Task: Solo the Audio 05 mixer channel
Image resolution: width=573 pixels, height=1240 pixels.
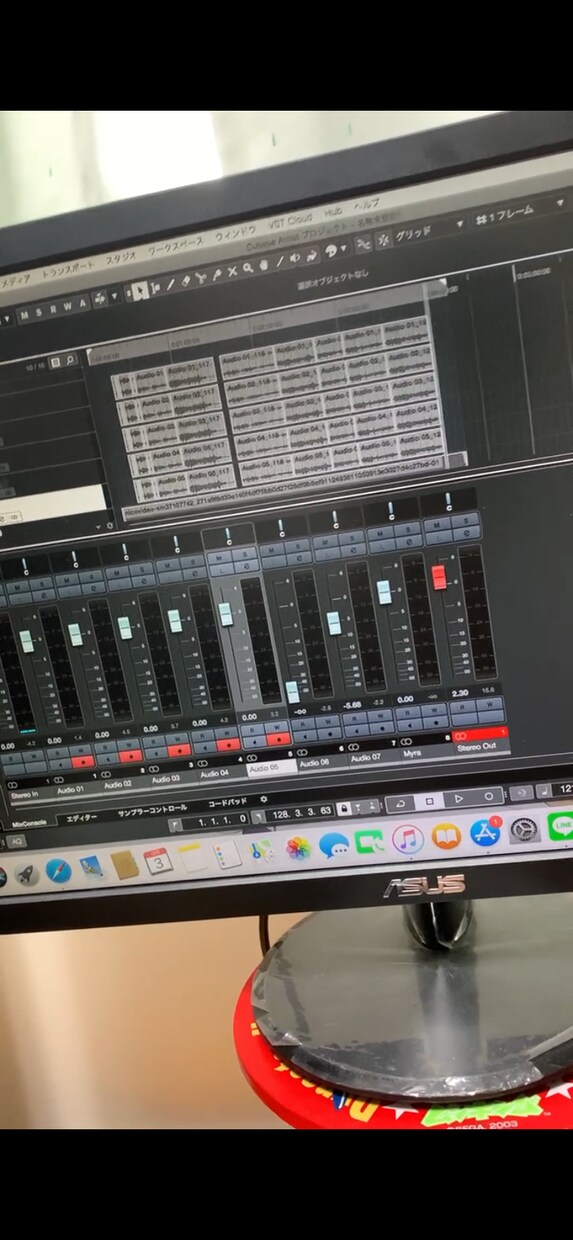Action: pos(244,555)
